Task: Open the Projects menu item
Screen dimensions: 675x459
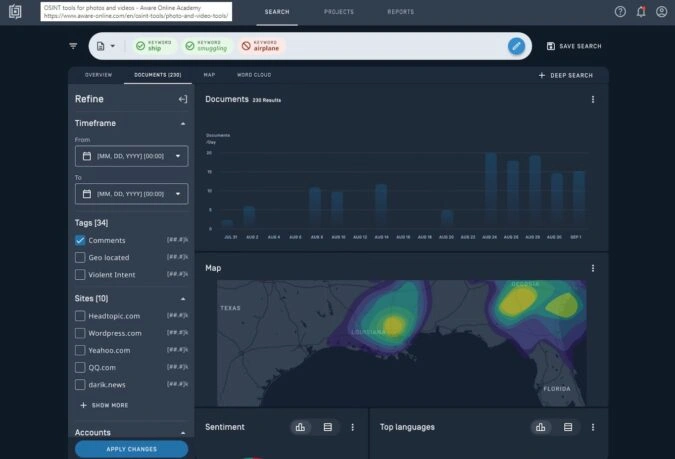Action: 338,12
